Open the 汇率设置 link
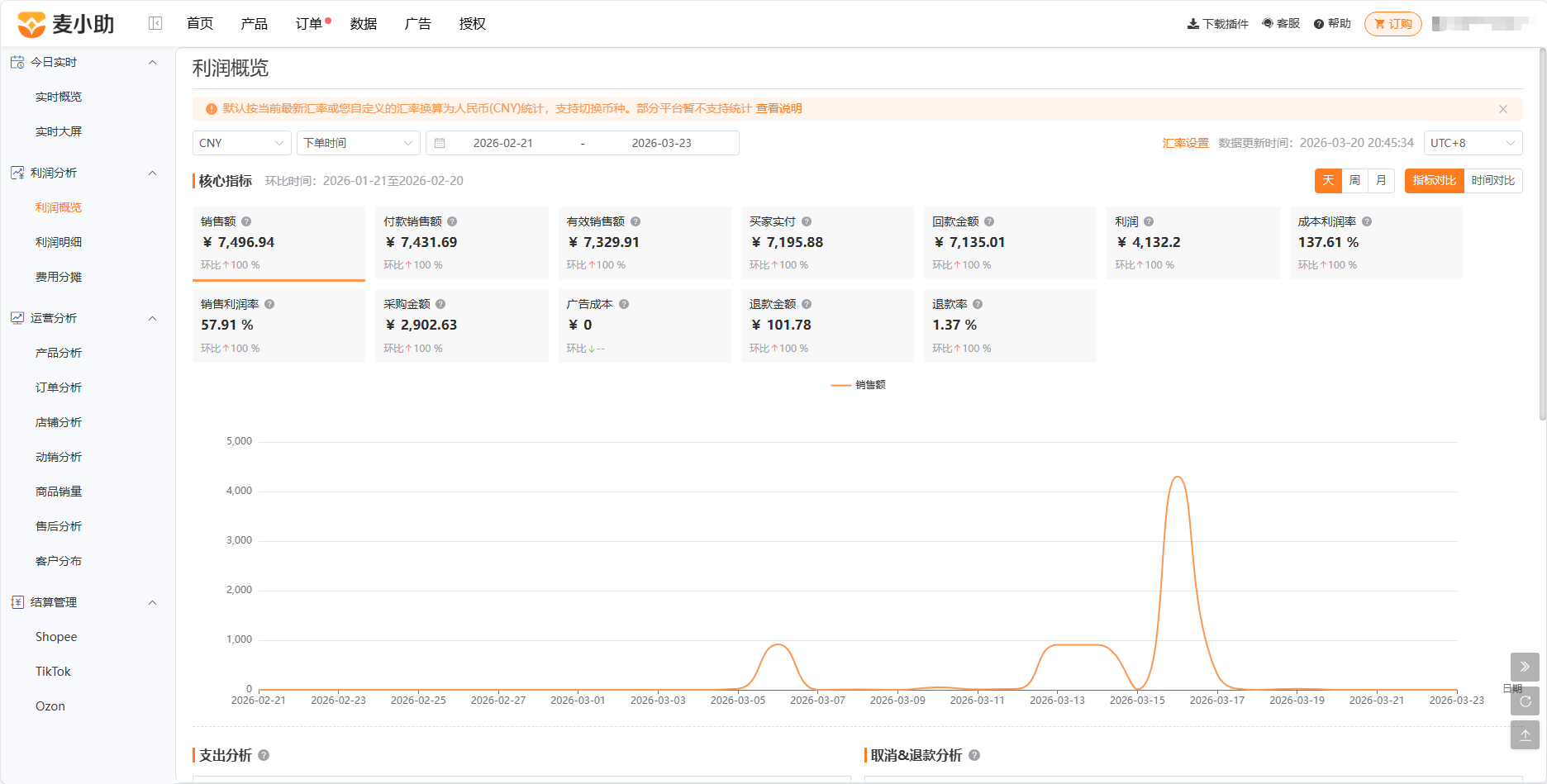The width and height of the screenshot is (1547, 784). point(1185,143)
